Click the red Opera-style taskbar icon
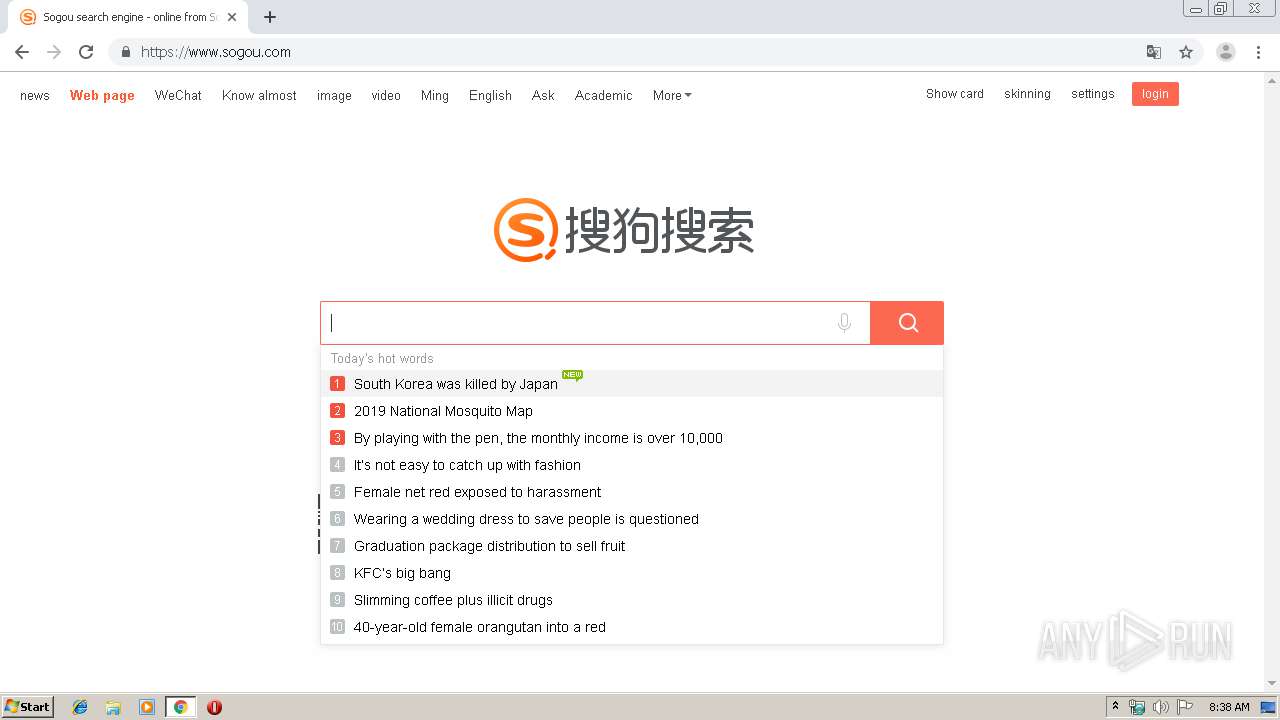1280x720 pixels. [x=214, y=707]
